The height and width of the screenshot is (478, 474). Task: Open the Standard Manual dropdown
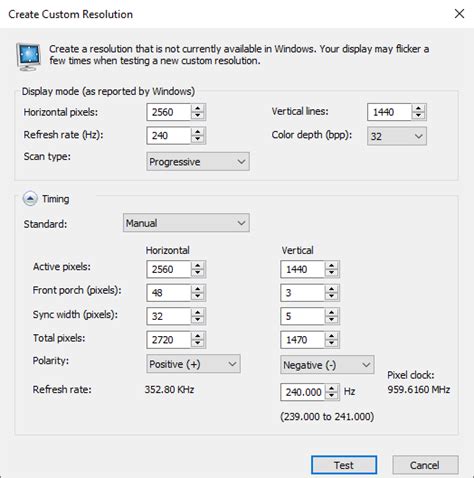point(186,223)
